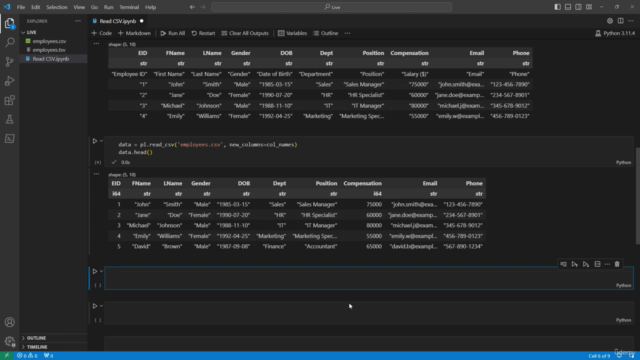Screen dimensions: 640x360
Task: Click the remote window status icon
Action: point(7,356)
